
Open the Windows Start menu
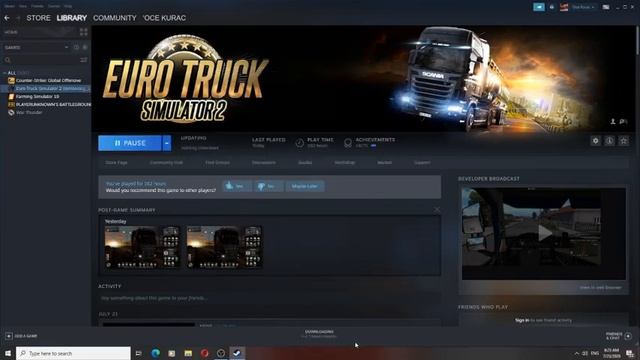[x=8, y=353]
